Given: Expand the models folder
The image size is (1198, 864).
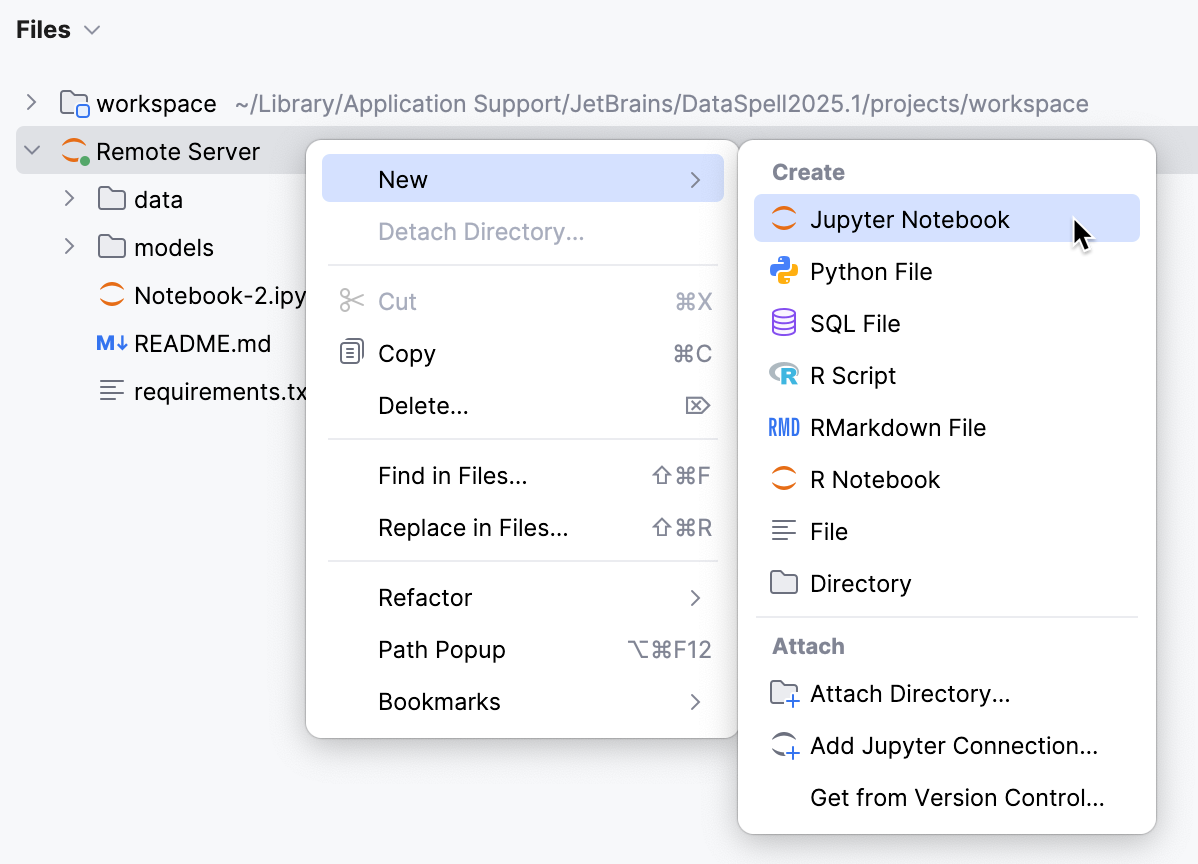Looking at the screenshot, I should pyautogui.click(x=70, y=246).
